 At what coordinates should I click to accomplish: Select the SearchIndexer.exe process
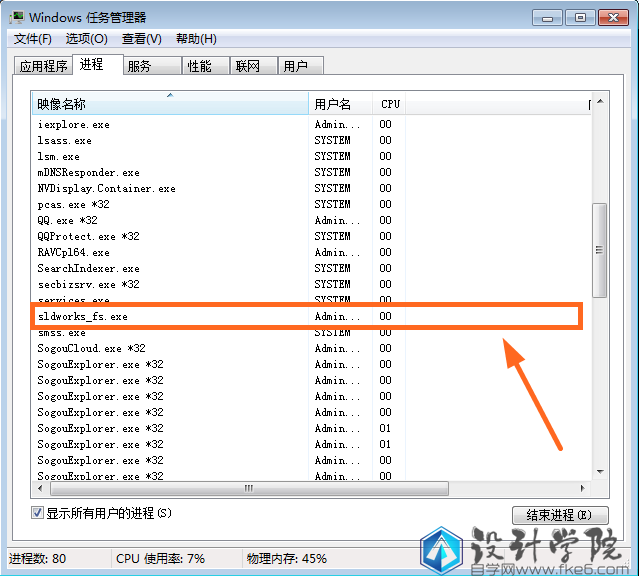pos(88,268)
